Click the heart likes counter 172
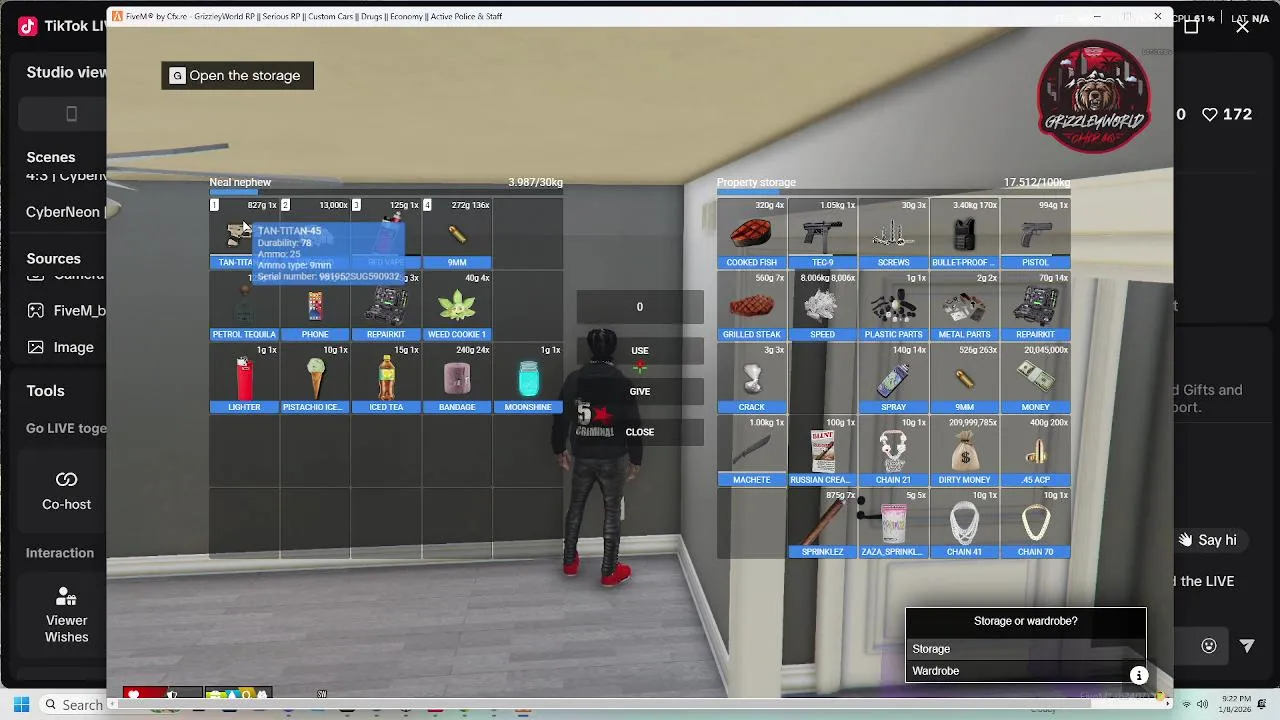Viewport: 1280px width, 720px height. (1227, 114)
